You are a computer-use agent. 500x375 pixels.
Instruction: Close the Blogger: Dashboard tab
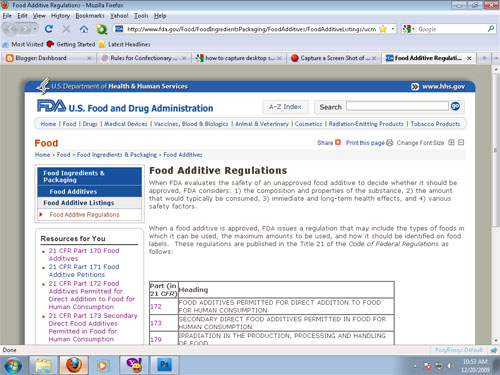[89, 58]
